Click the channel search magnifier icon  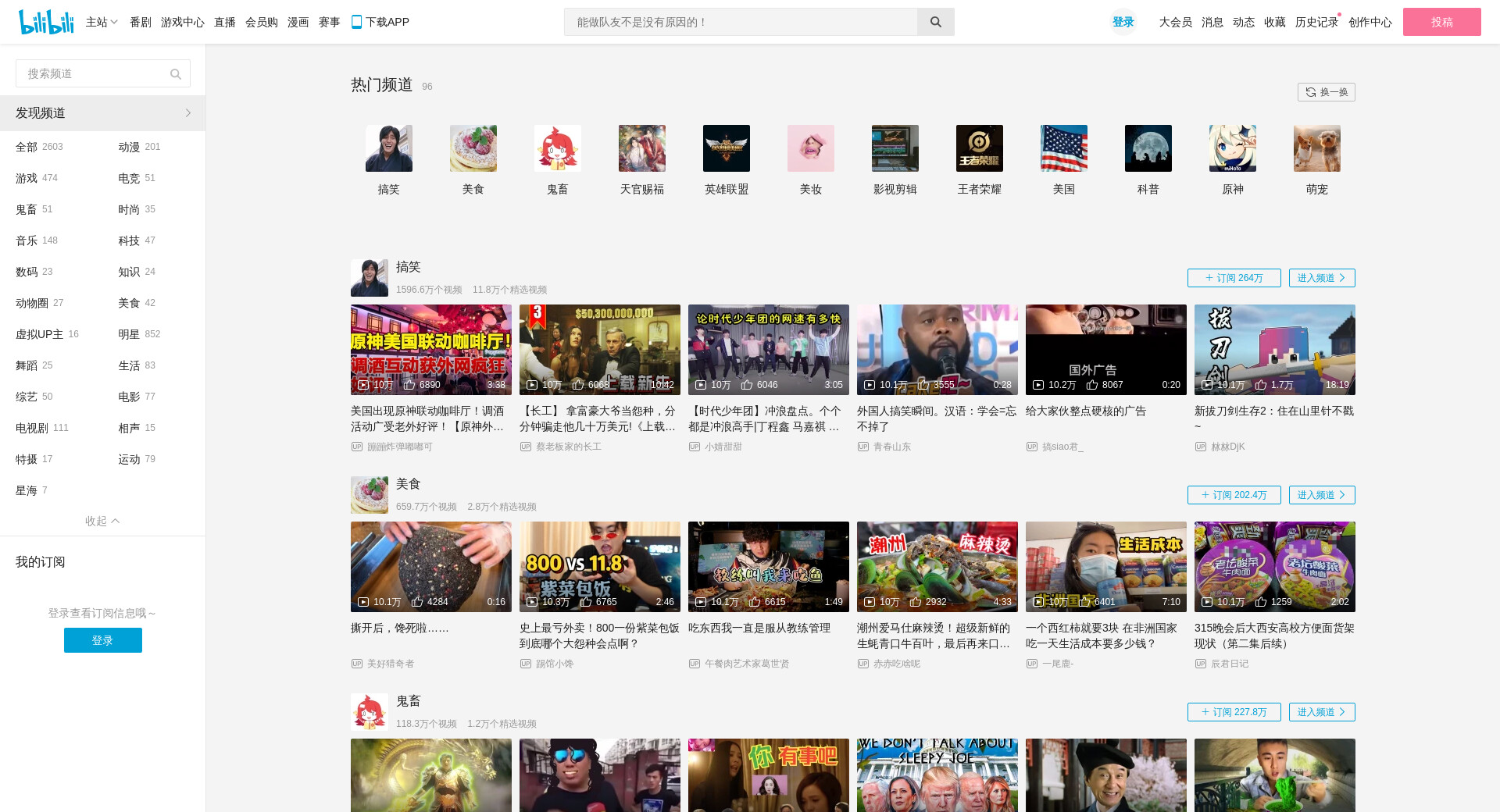click(176, 74)
